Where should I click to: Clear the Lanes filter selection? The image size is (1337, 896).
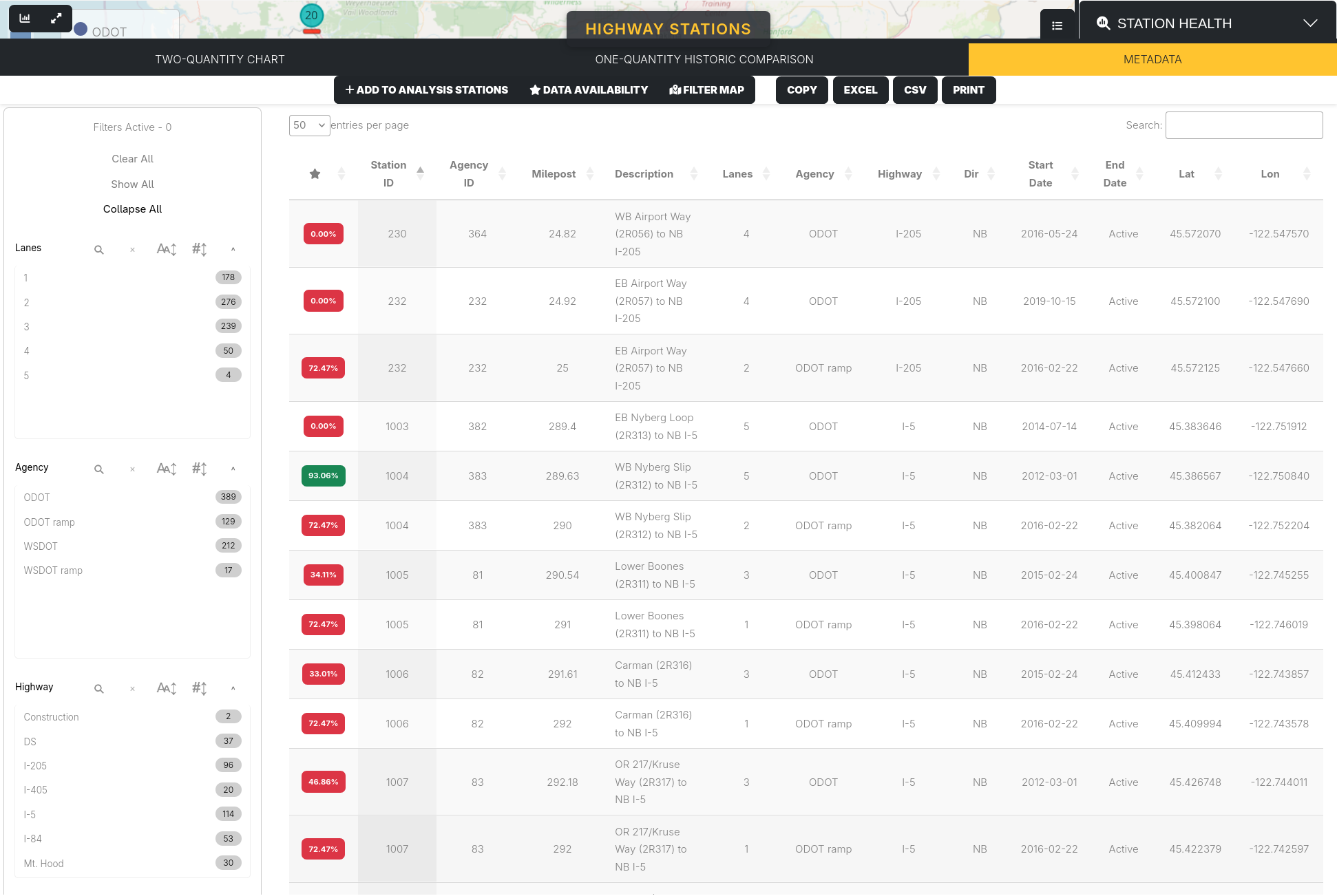coord(132,250)
